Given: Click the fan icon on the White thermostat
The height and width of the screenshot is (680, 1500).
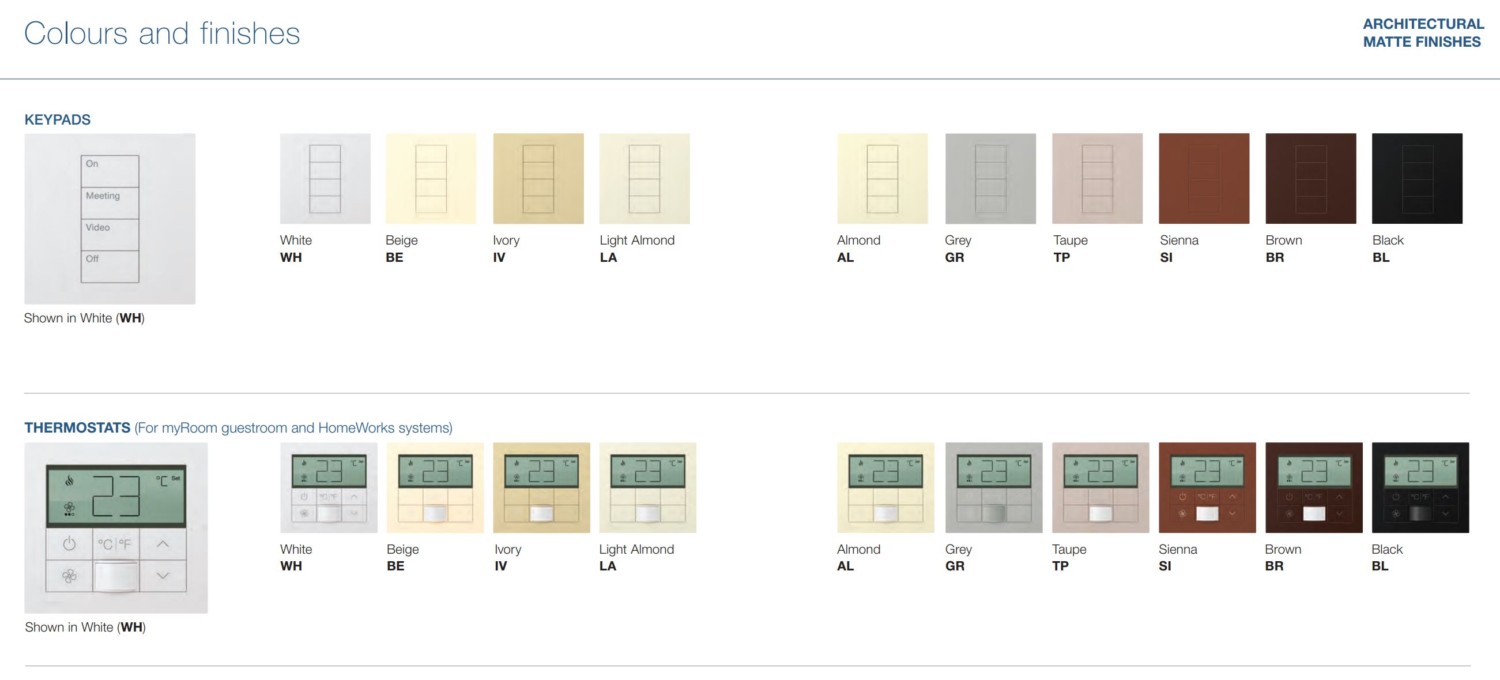Looking at the screenshot, I should pyautogui.click(x=68, y=576).
